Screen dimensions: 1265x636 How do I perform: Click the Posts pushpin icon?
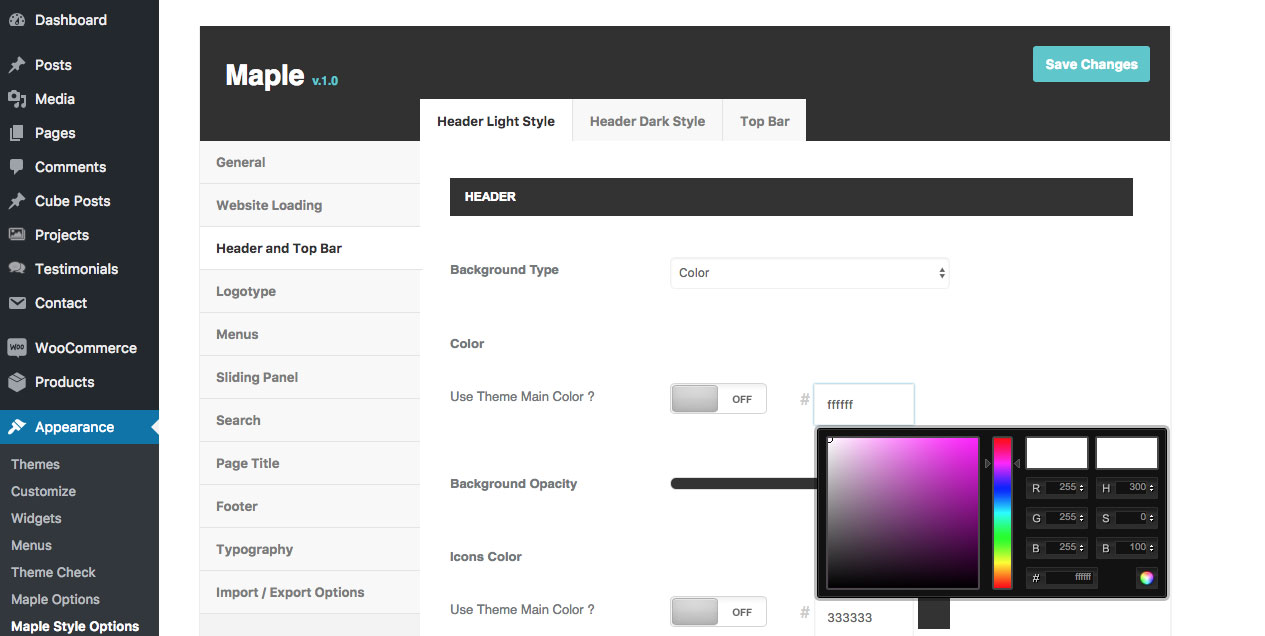17,65
